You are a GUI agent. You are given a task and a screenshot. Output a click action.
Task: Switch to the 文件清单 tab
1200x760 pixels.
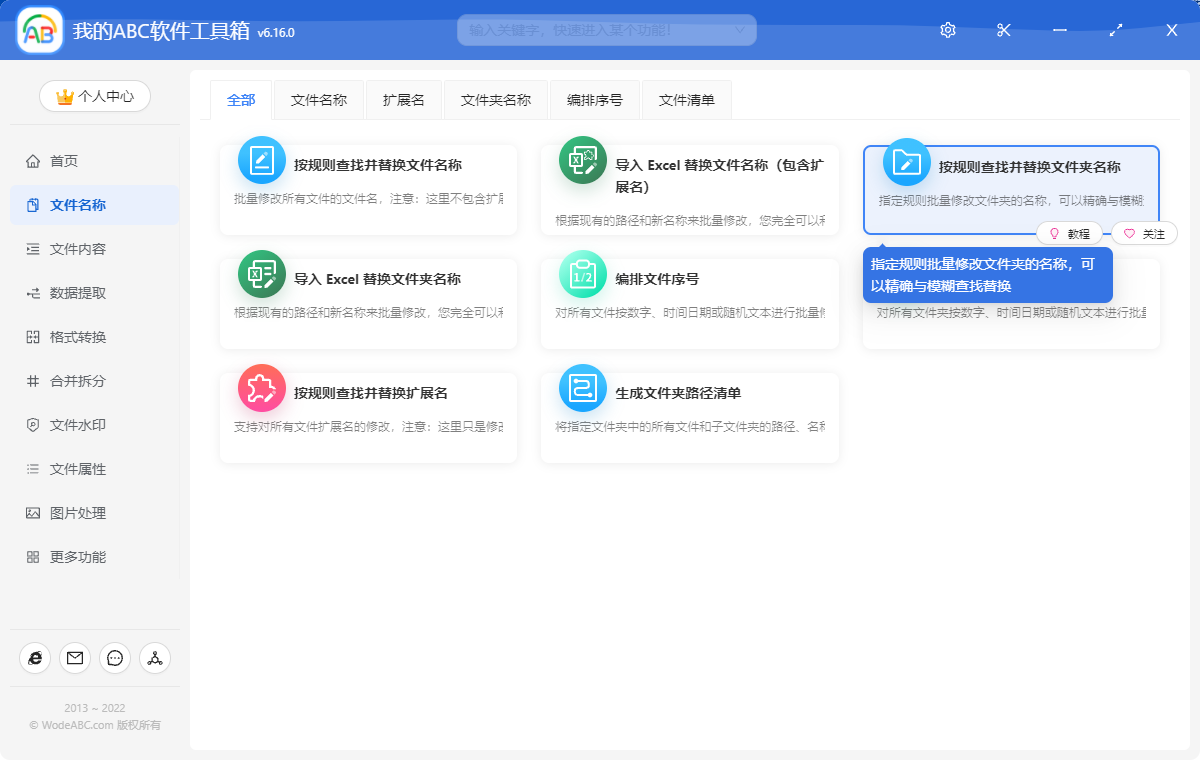point(686,99)
